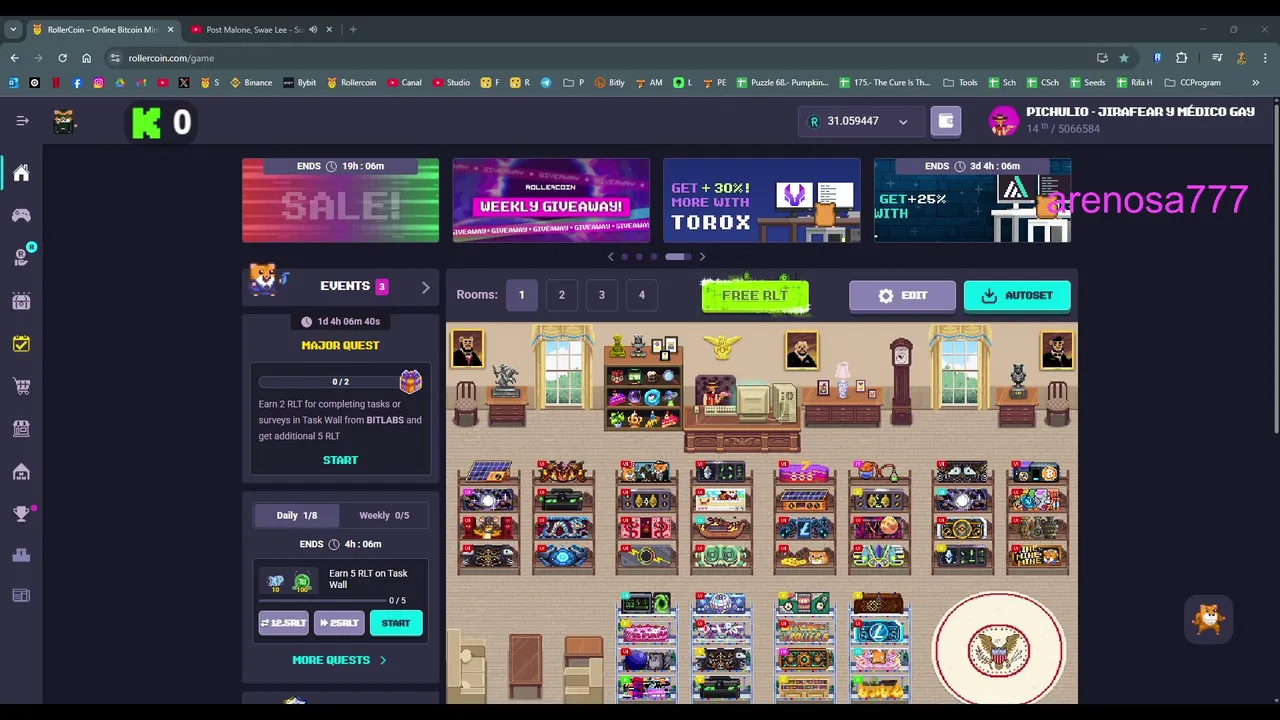Open the Telegram bookmark icon
1280x720 pixels.
[x=546, y=83]
